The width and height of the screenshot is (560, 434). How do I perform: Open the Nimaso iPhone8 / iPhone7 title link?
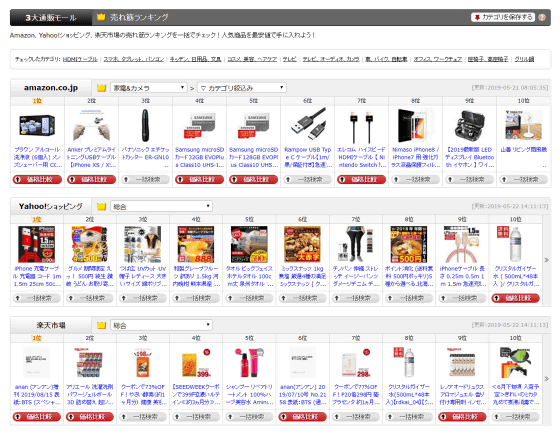pos(416,157)
